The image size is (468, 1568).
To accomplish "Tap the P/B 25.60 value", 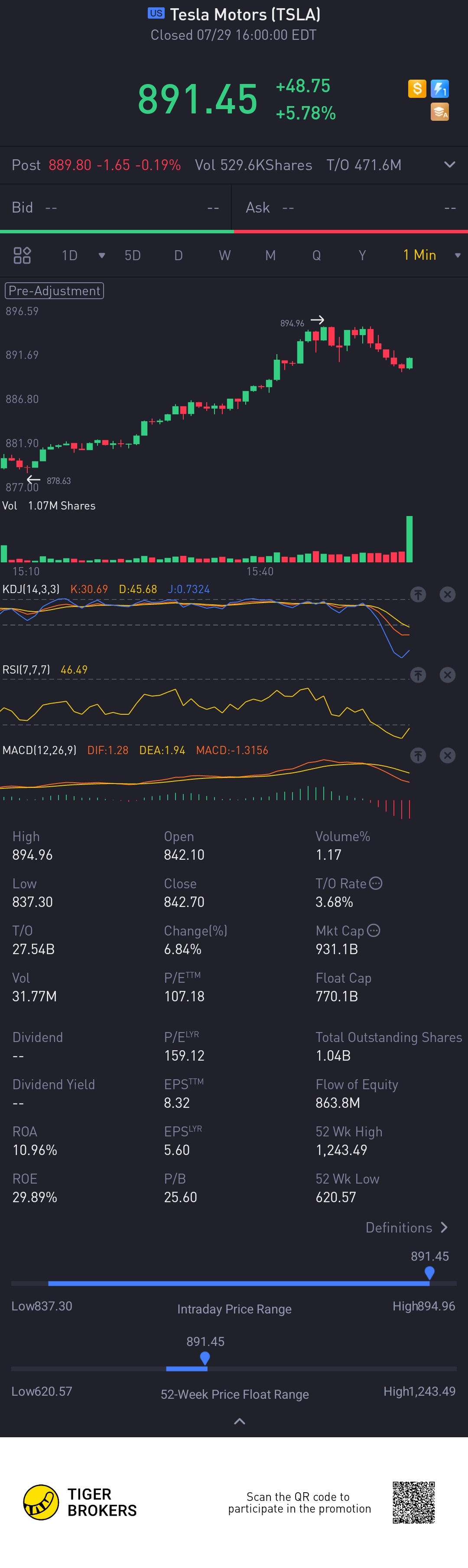I will click(x=180, y=1197).
